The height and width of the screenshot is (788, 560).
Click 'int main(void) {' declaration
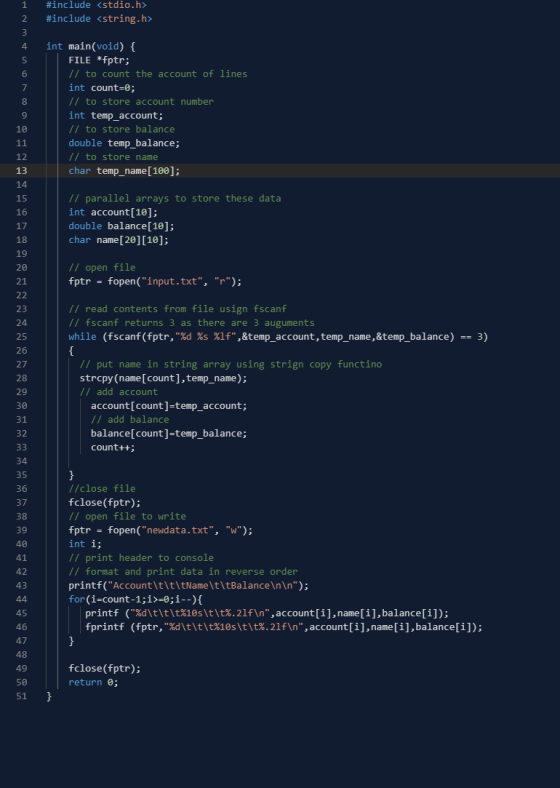(90, 47)
